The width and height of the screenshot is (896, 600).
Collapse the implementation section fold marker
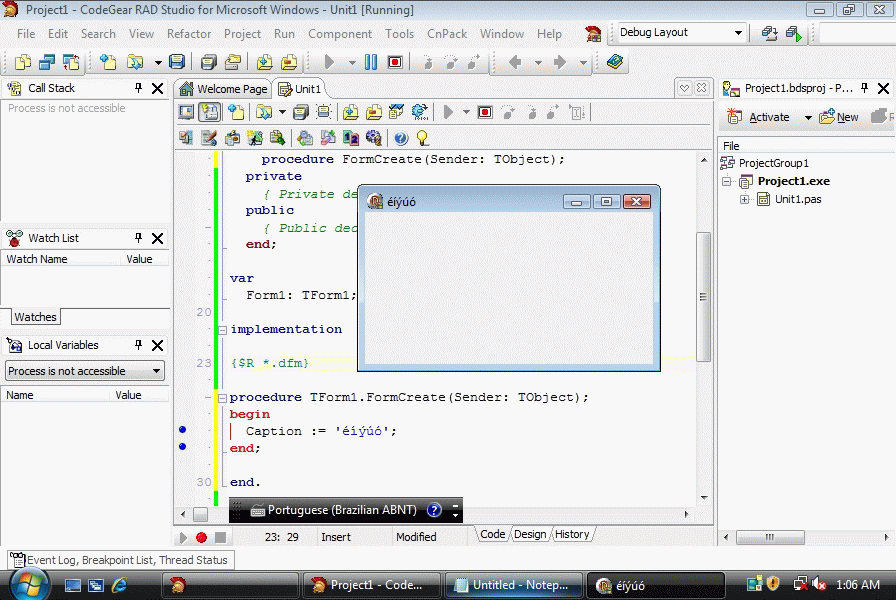pos(221,329)
